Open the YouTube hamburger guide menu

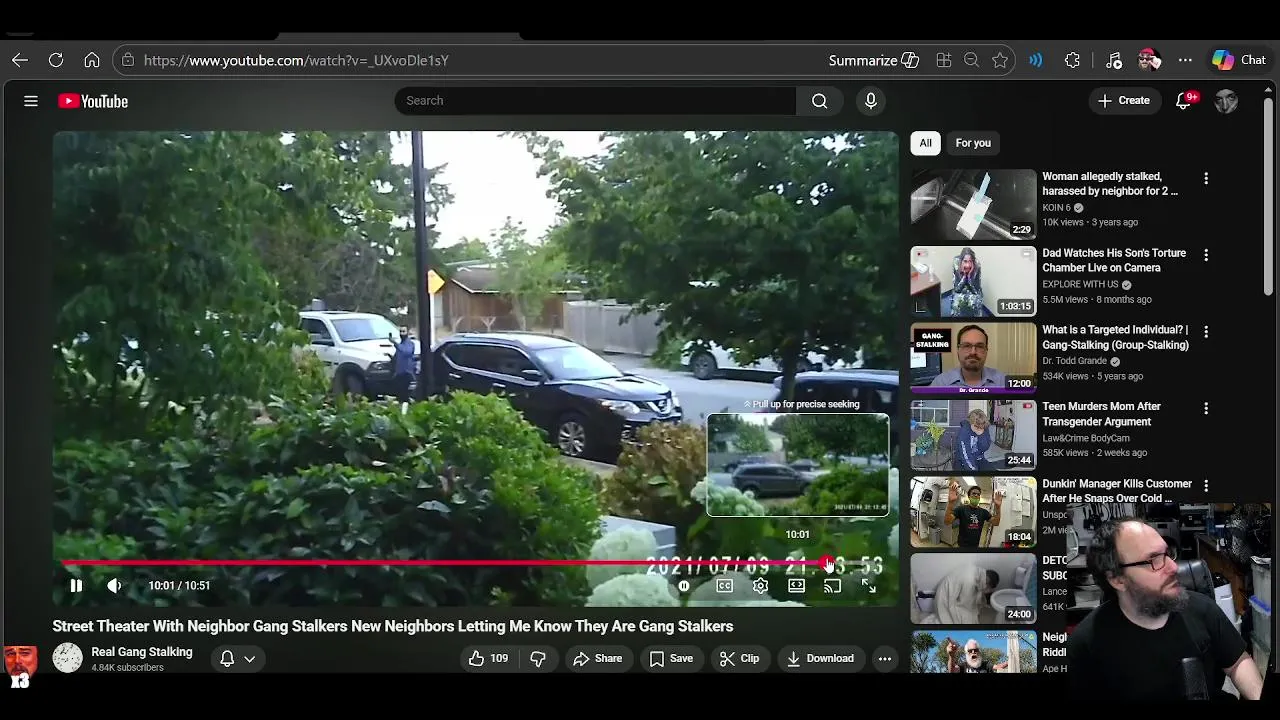31,101
